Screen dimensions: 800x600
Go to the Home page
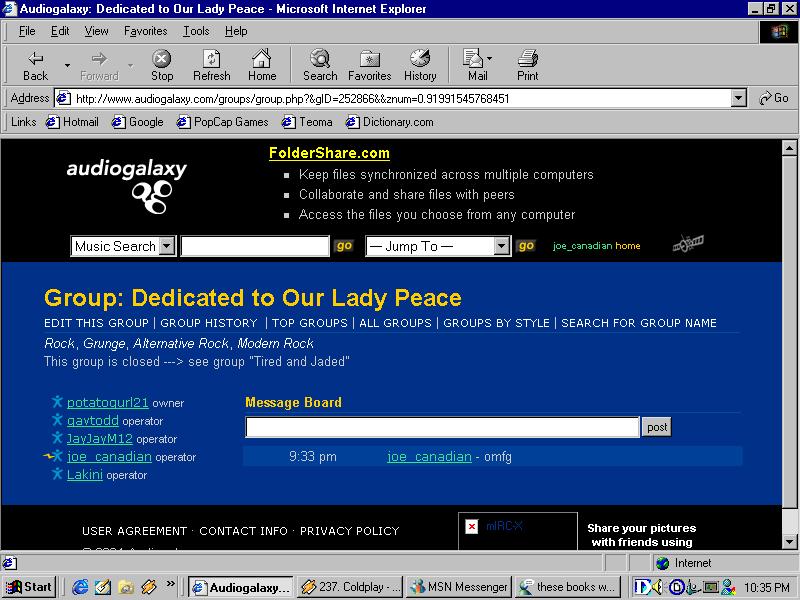(x=262, y=65)
